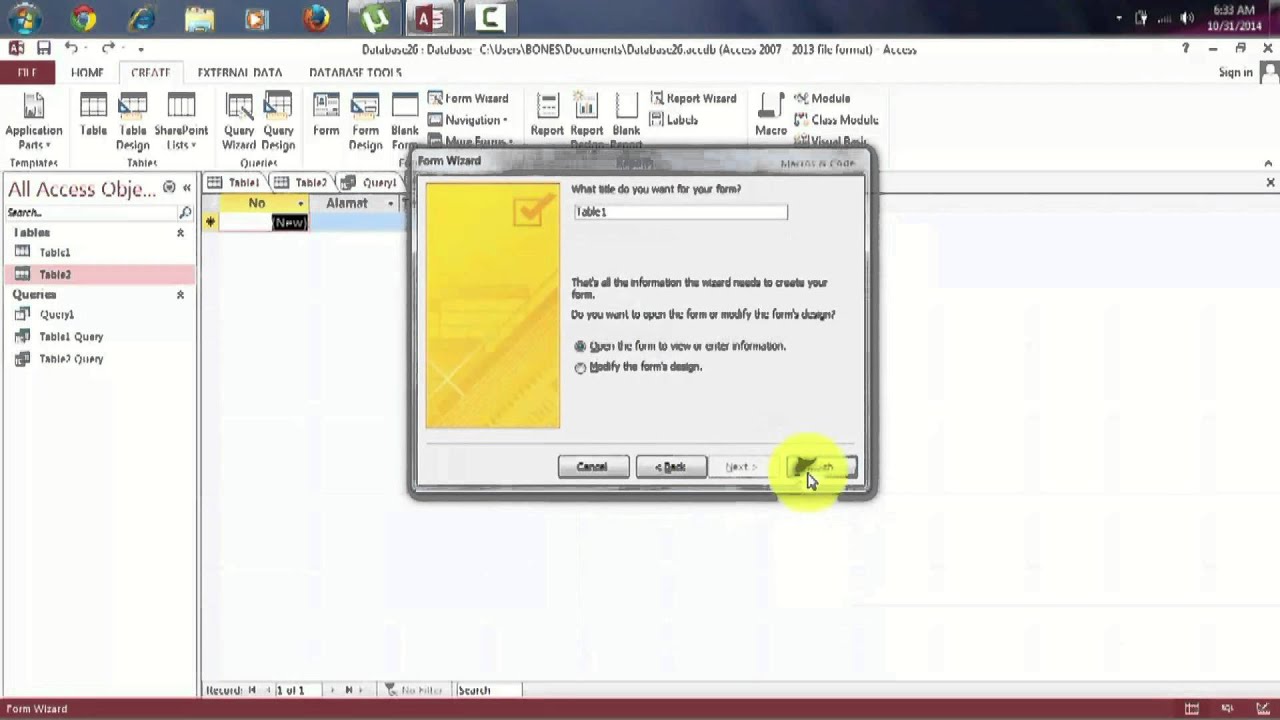Viewport: 1280px width, 720px height.
Task: Open Chrome from Windows taskbar
Action: point(84,18)
